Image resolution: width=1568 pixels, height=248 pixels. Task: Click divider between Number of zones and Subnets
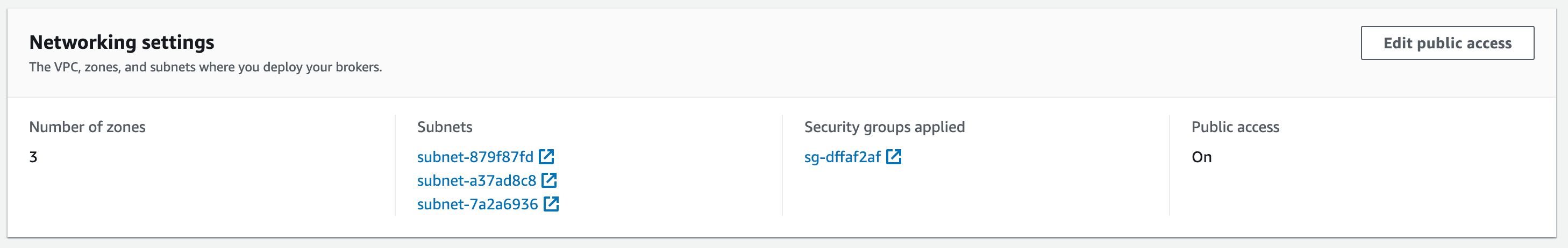pyautogui.click(x=395, y=165)
